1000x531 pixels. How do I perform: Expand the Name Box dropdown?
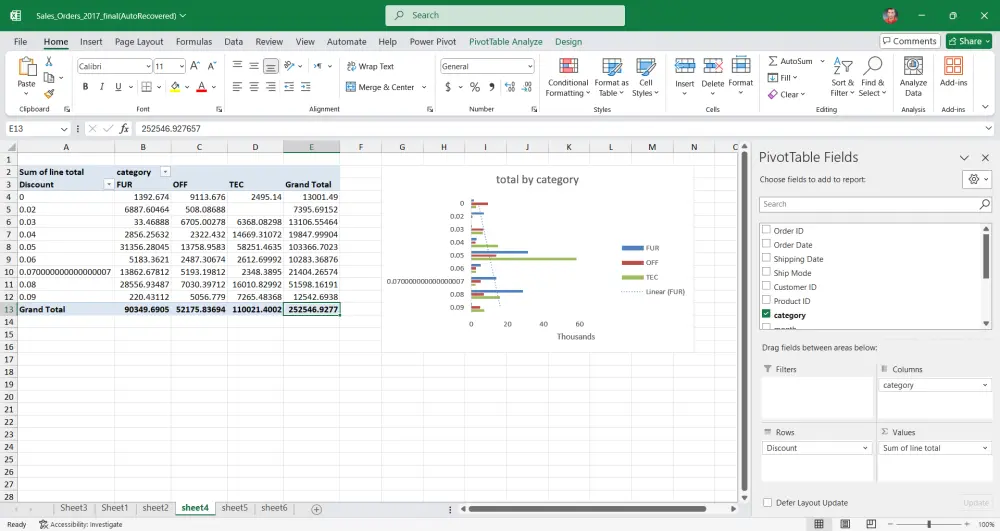click(x=64, y=129)
